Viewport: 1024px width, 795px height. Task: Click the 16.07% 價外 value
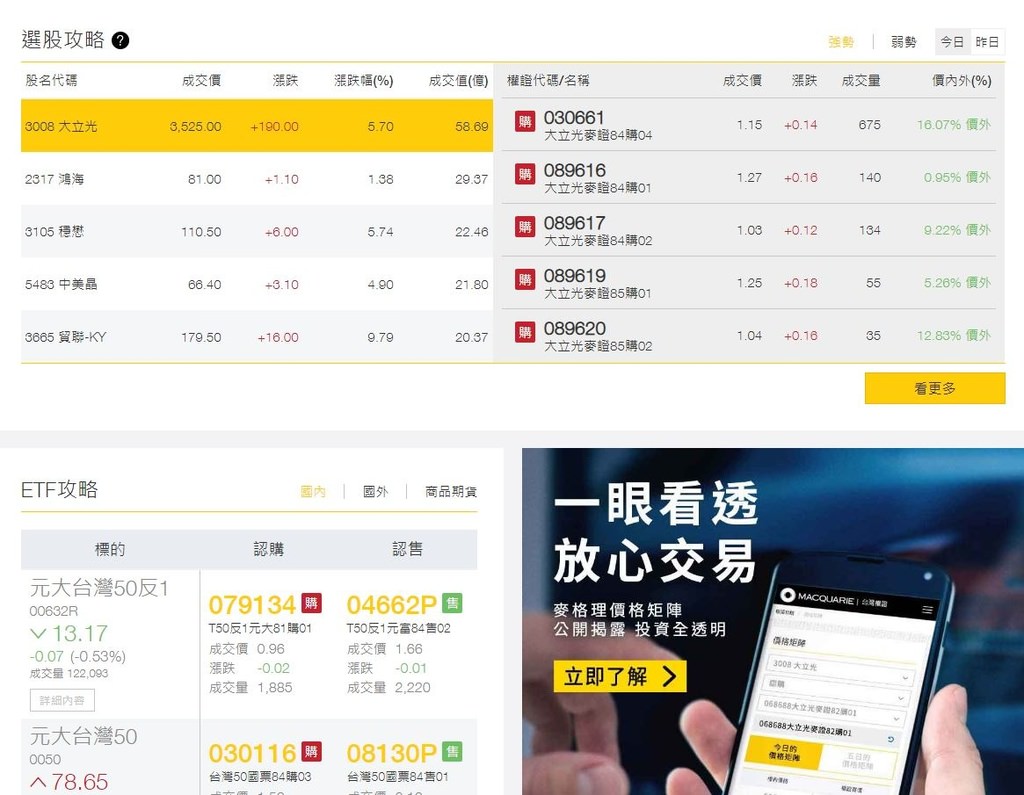(953, 124)
